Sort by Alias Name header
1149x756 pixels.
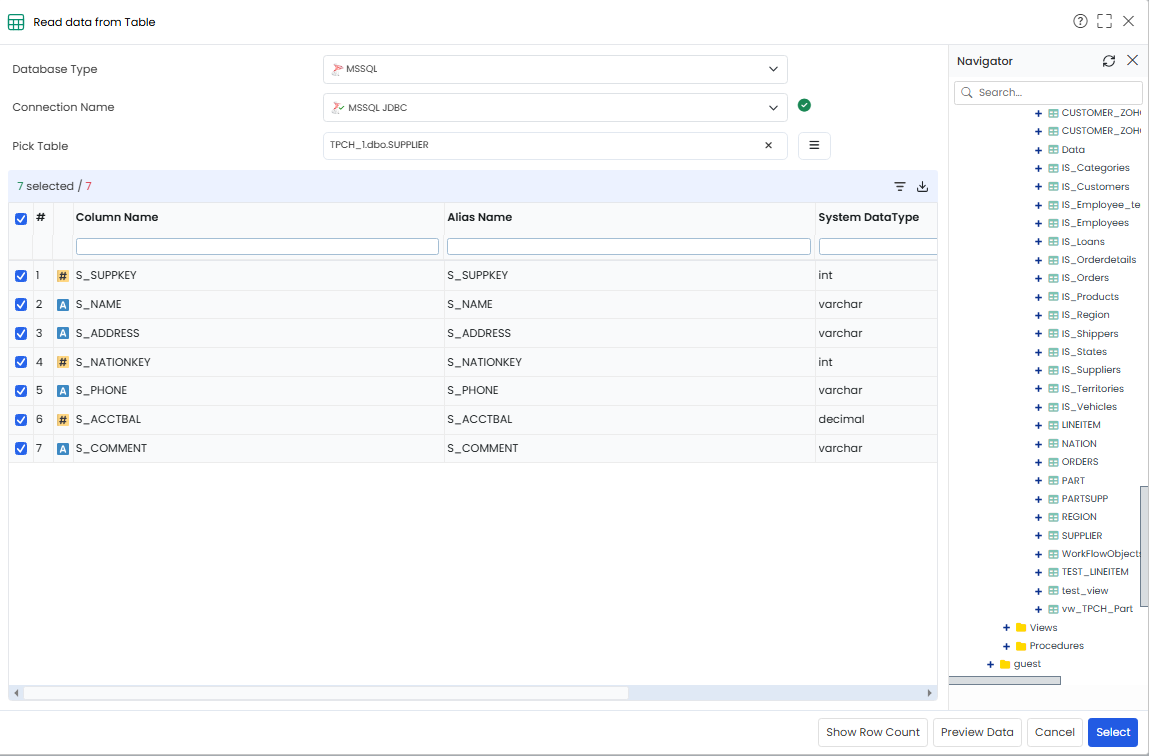480,217
